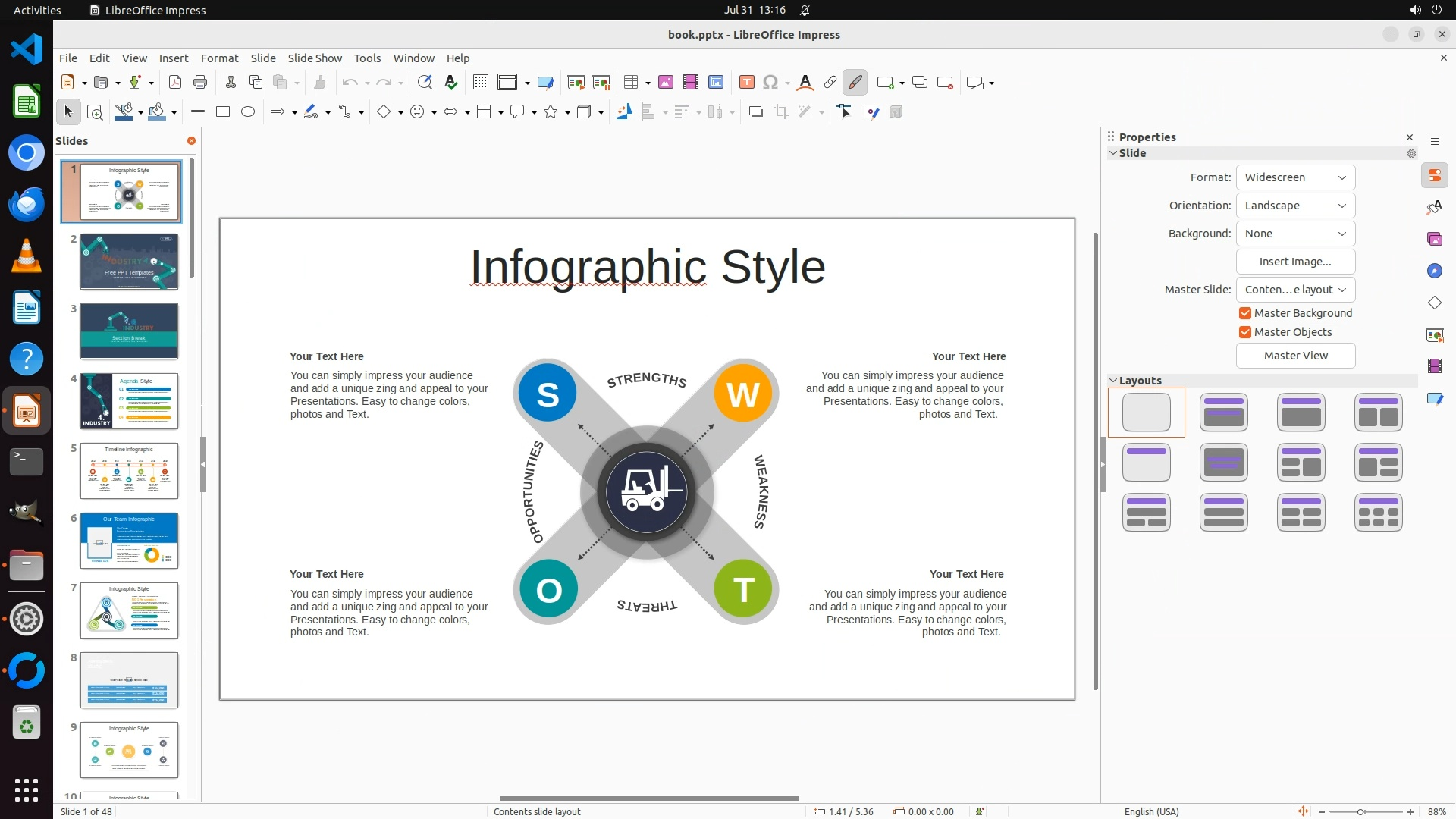Click the Insert Image... button
Viewport: 1456px width, 819px height.
1295,262
